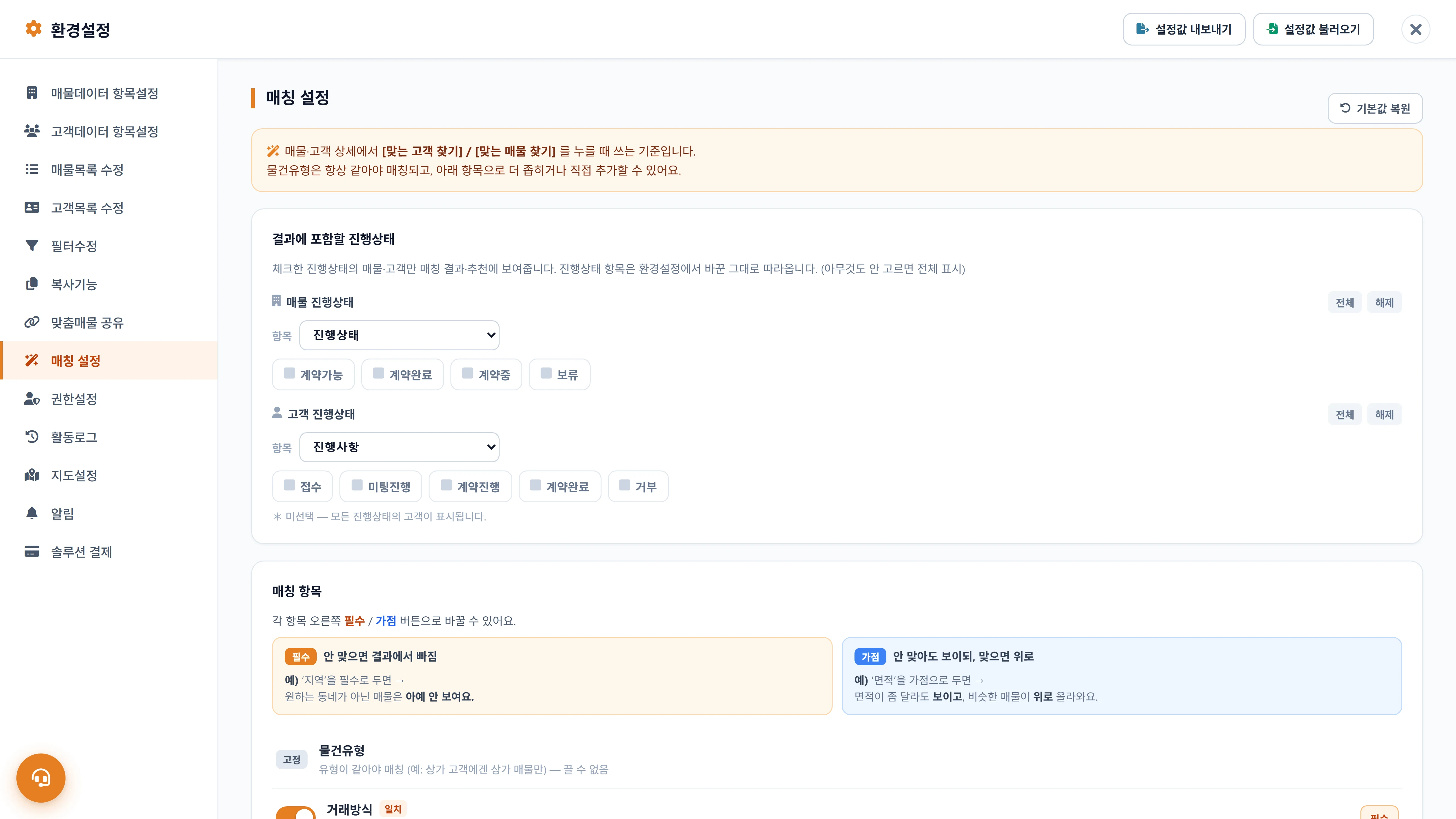The width and height of the screenshot is (1456, 819).
Task: Click the orange gear icon beside 환경설정
Action: coord(33,29)
